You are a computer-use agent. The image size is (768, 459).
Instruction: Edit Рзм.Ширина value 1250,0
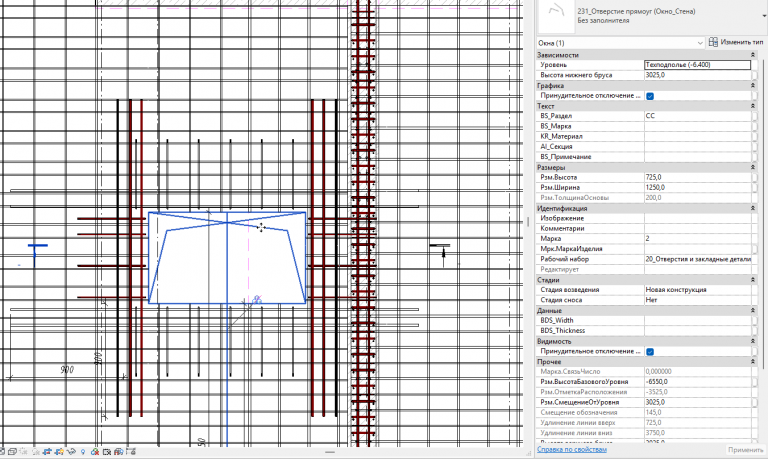pyautogui.click(x=697, y=188)
